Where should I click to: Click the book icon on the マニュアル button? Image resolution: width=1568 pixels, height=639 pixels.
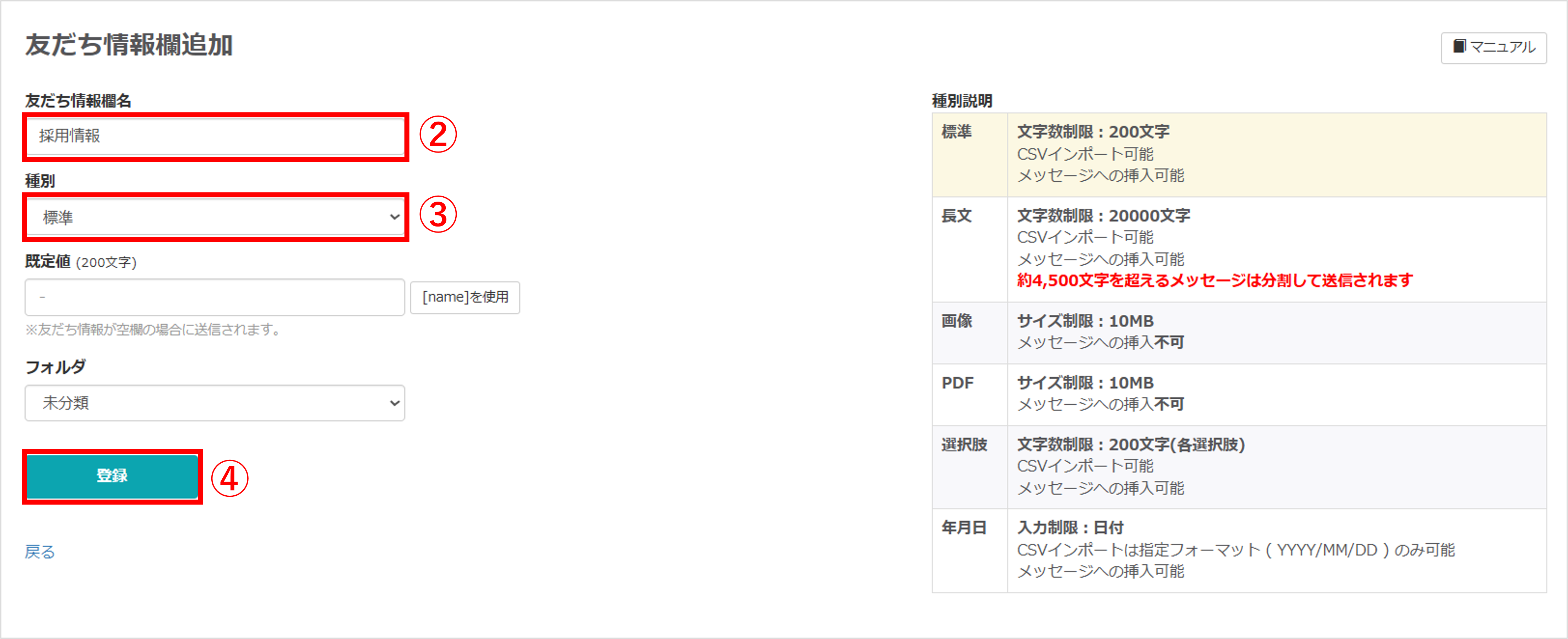coord(1459,46)
